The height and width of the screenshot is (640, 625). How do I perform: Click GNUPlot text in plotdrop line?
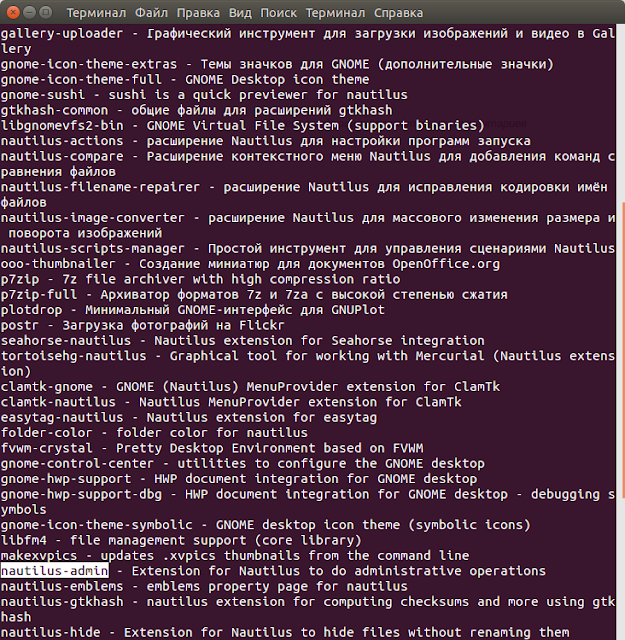[358, 310]
